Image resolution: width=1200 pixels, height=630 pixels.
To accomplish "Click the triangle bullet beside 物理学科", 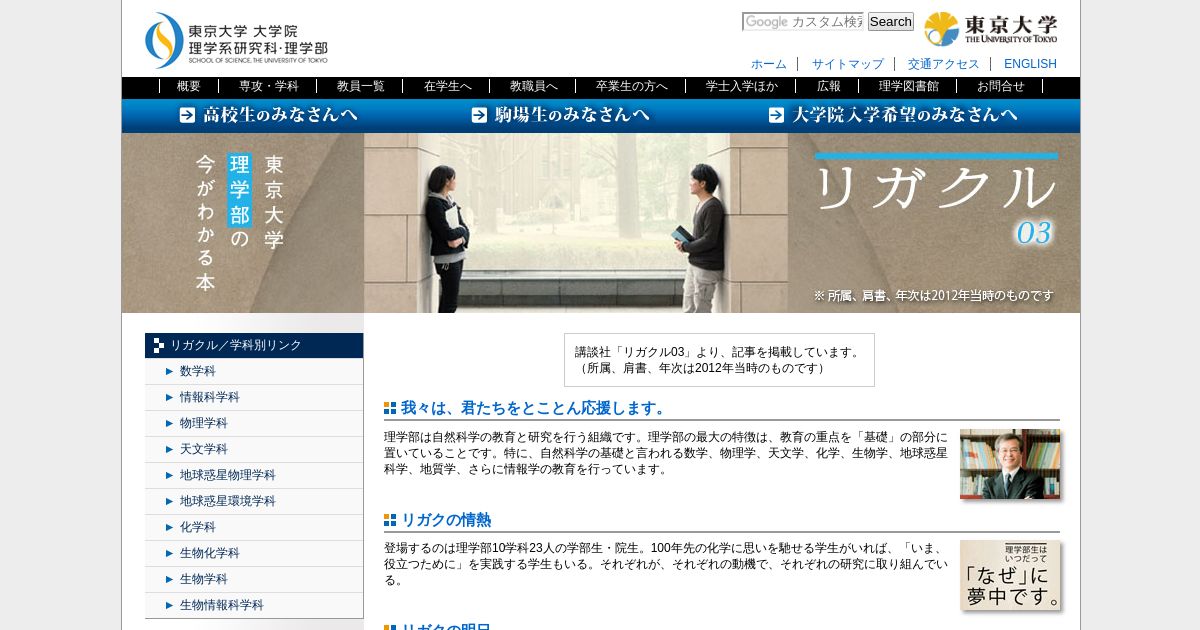I will [170, 423].
